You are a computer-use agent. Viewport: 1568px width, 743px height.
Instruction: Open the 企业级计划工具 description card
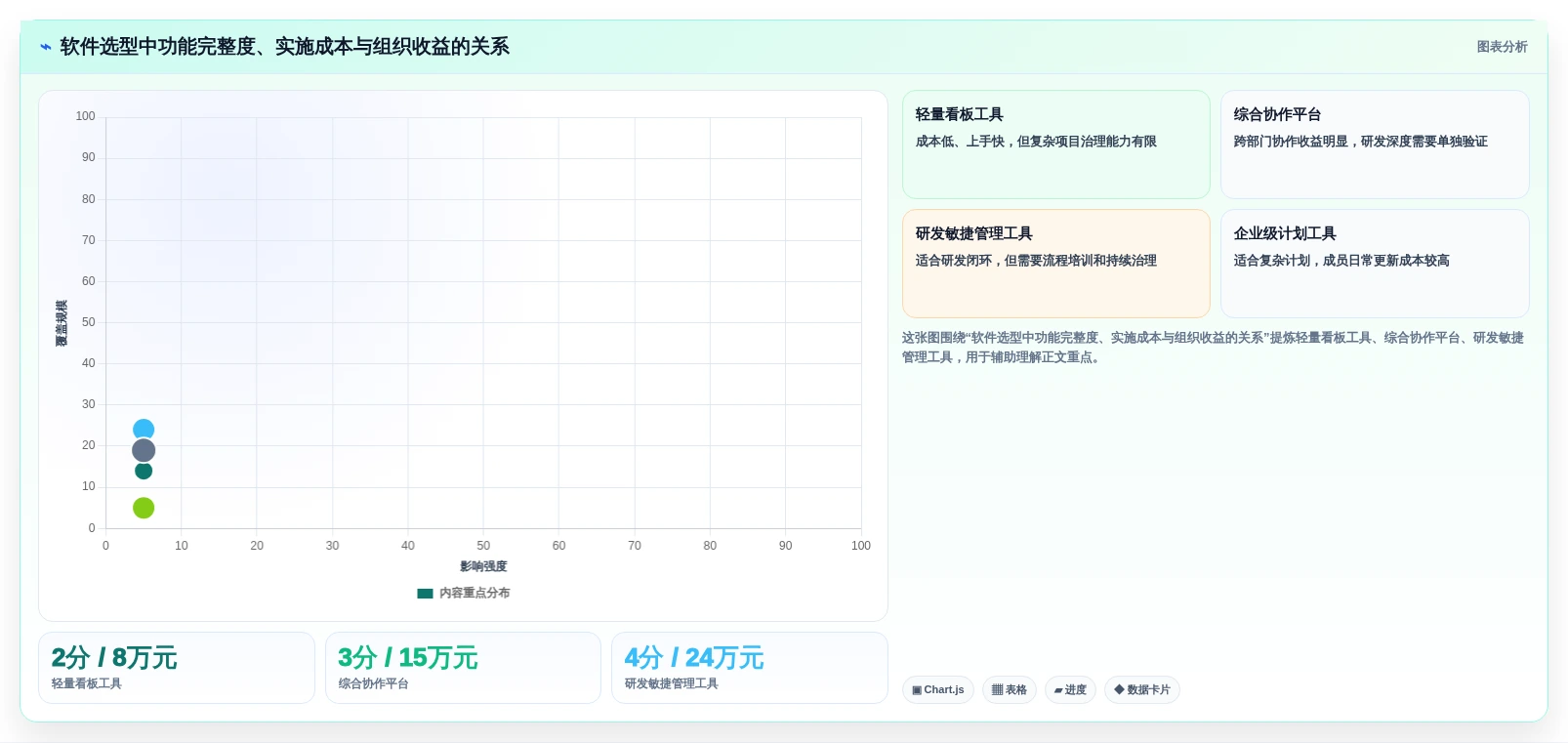point(1375,264)
